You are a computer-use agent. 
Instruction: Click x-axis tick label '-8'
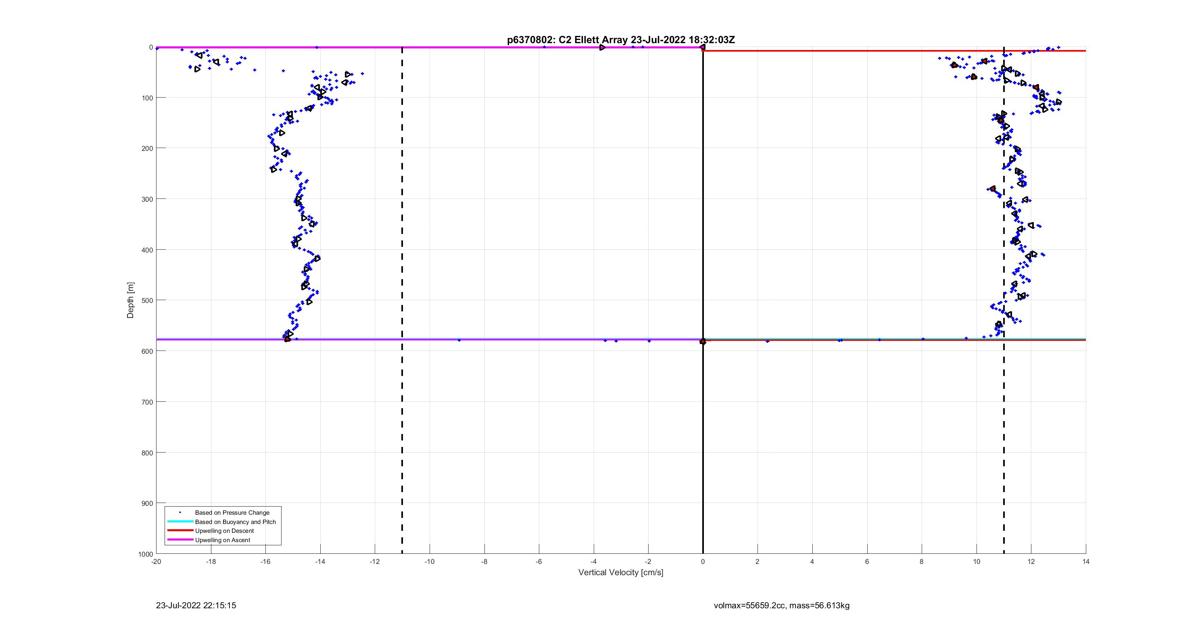pyautogui.click(x=484, y=562)
